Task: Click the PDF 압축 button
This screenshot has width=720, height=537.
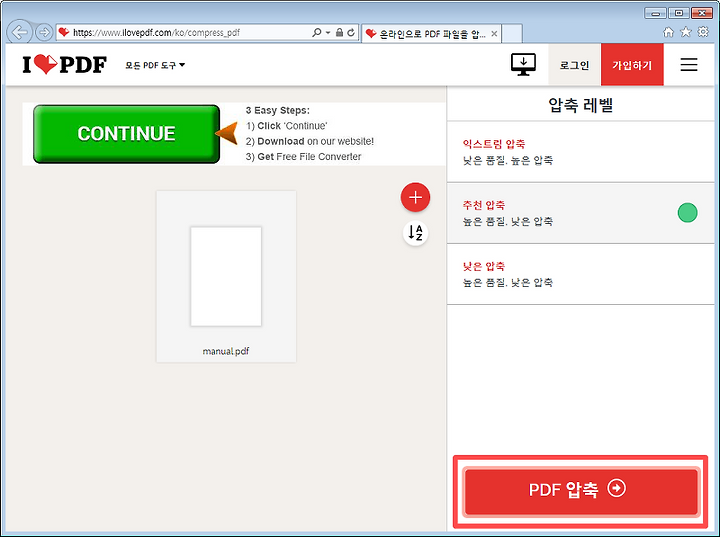Action: click(x=580, y=490)
